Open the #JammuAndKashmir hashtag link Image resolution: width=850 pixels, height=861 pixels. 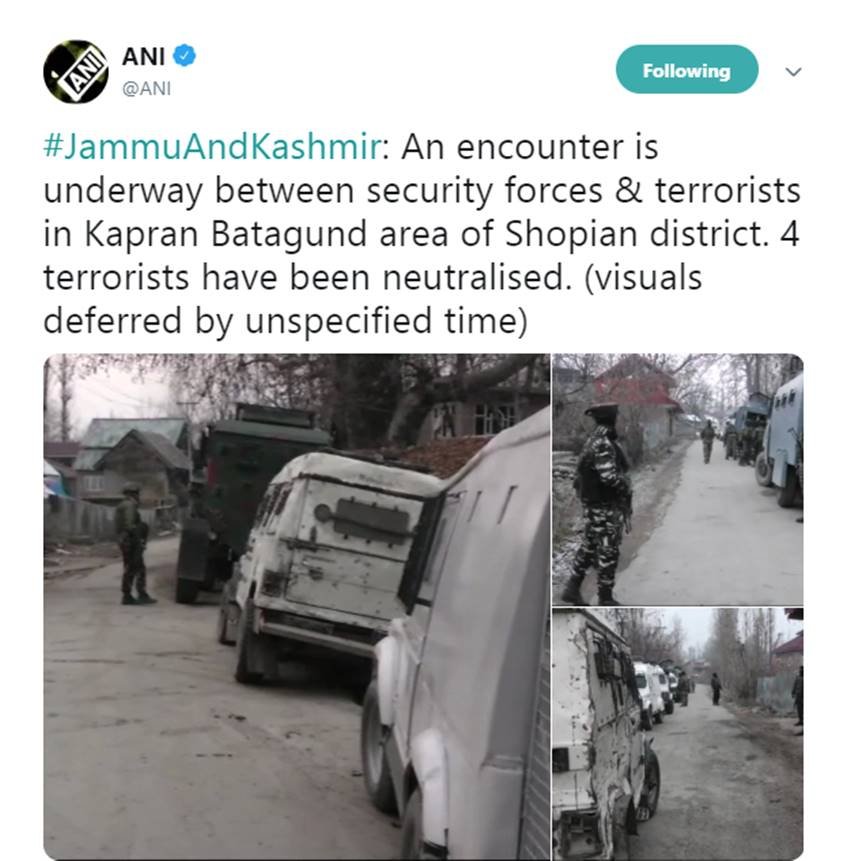coord(212,147)
